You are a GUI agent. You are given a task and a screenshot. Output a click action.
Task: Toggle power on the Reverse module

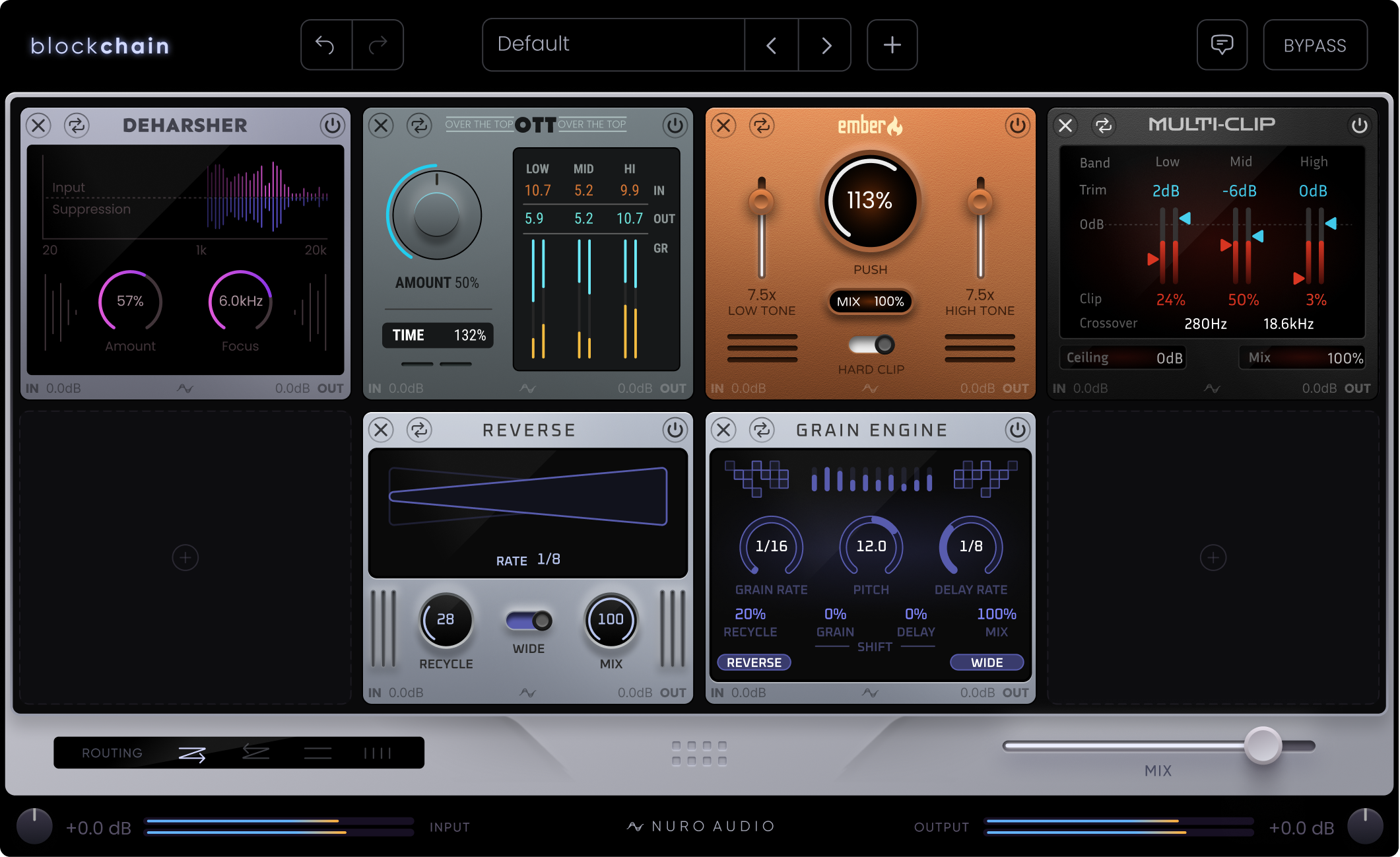pos(675,430)
